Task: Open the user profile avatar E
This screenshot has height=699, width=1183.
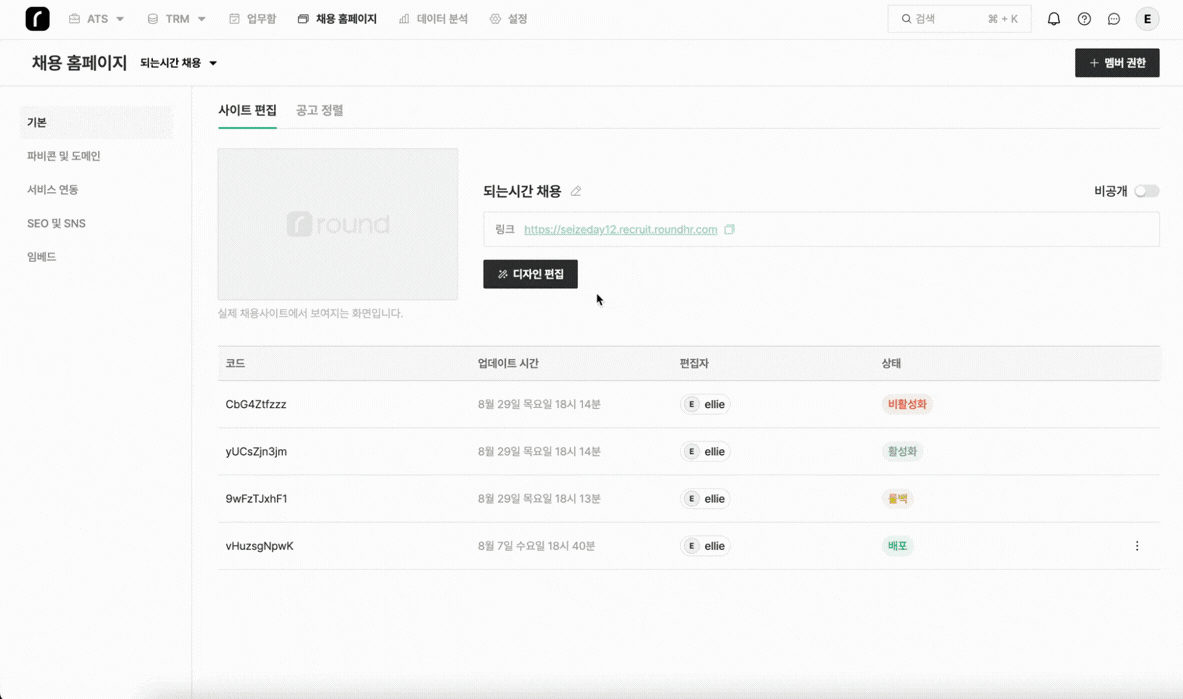Action: tap(1147, 19)
